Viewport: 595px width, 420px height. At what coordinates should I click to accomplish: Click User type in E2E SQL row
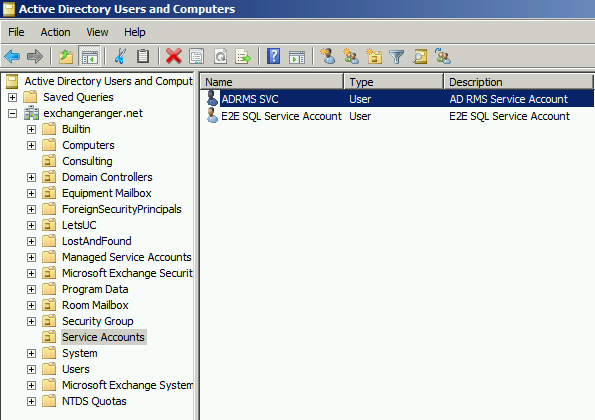click(x=360, y=116)
